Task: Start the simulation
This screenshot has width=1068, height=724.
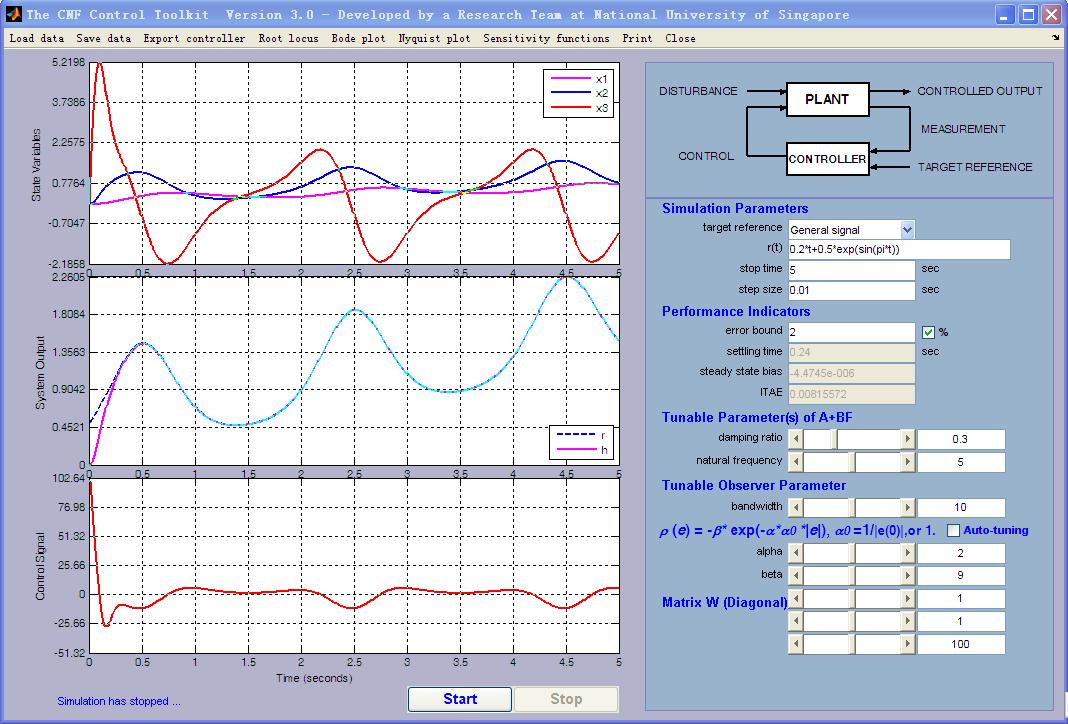Action: [x=460, y=699]
